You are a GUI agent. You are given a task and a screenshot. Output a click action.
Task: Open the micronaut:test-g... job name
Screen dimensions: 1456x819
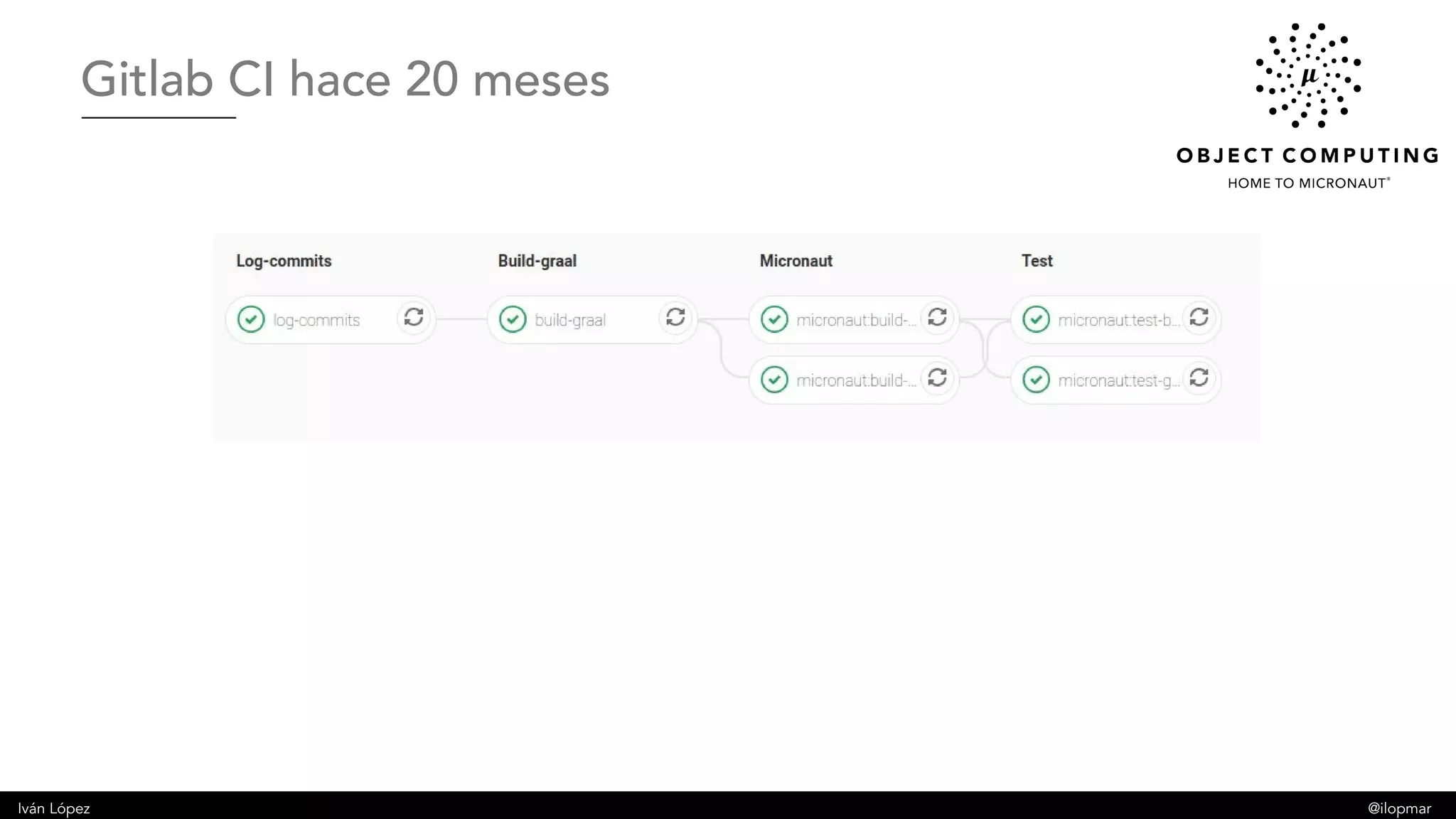[x=1119, y=381]
